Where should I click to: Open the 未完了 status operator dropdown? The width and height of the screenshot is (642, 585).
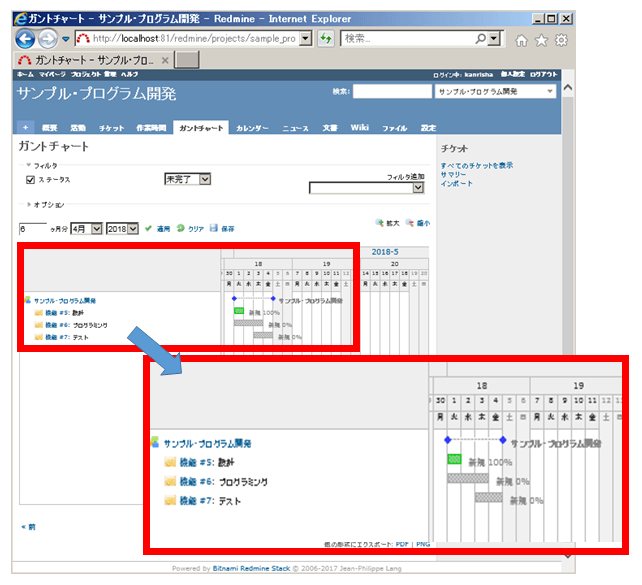coord(188,179)
